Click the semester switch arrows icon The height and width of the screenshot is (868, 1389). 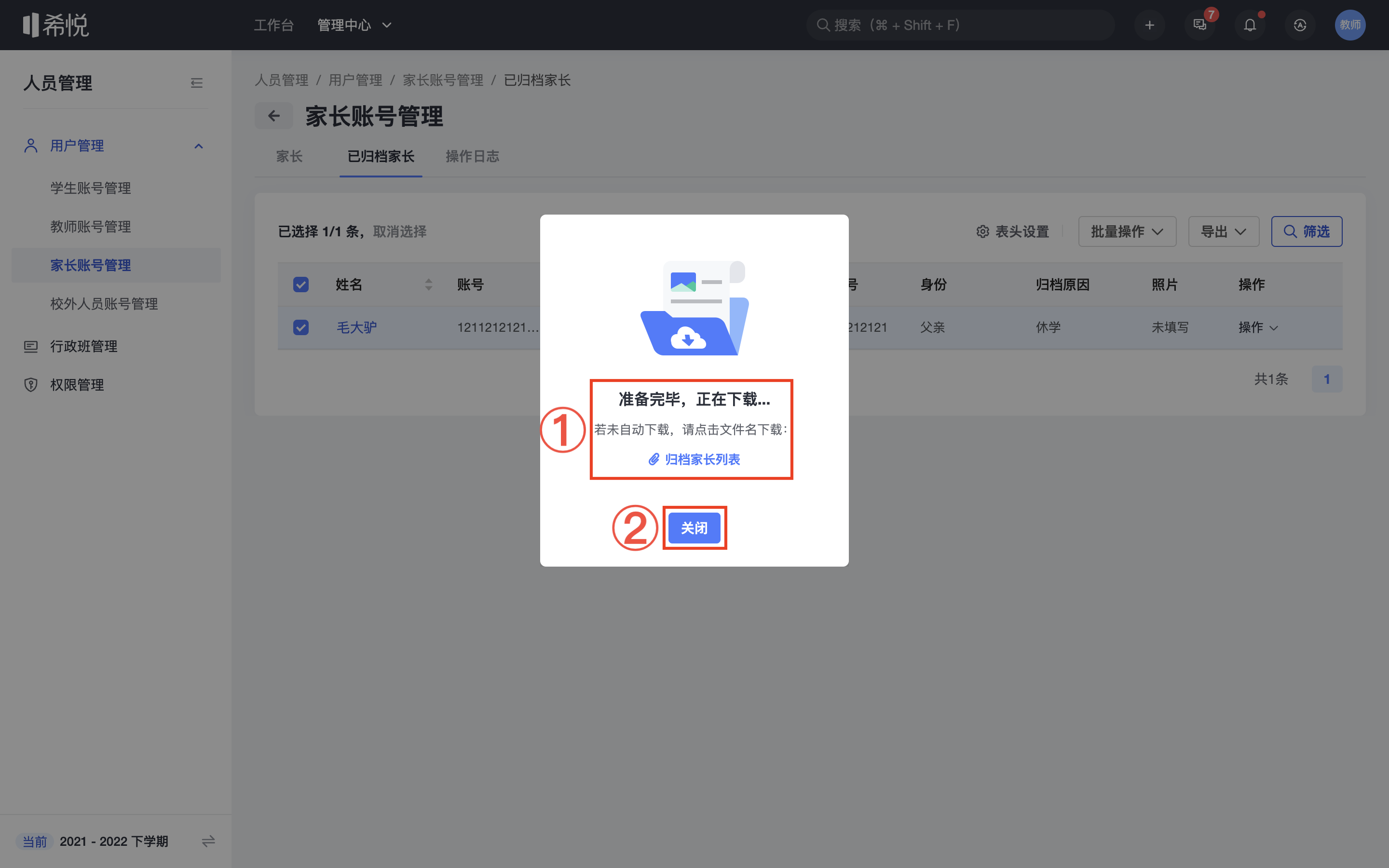[208, 841]
